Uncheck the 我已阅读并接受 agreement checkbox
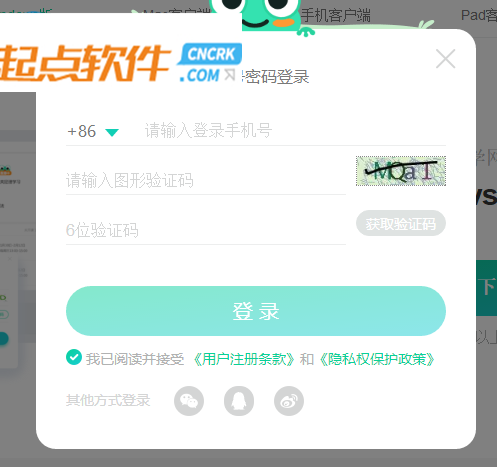 click(74, 357)
